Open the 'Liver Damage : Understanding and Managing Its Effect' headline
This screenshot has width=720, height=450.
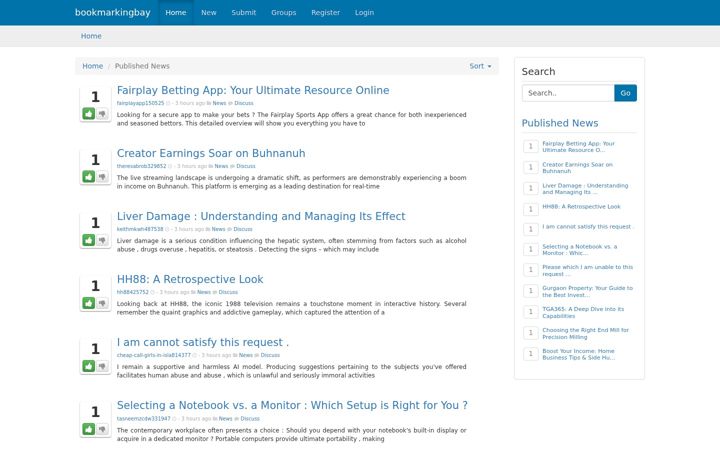(261, 216)
